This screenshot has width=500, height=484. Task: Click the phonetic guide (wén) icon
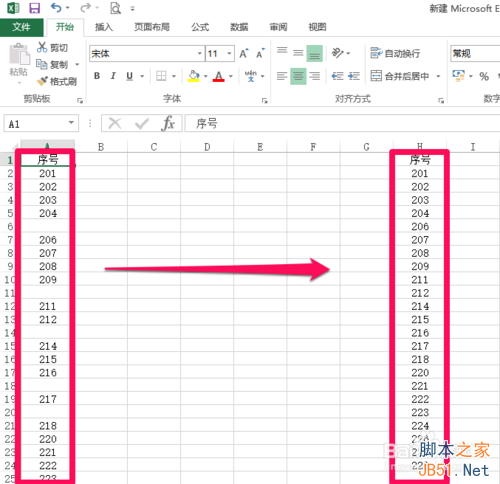(251, 76)
